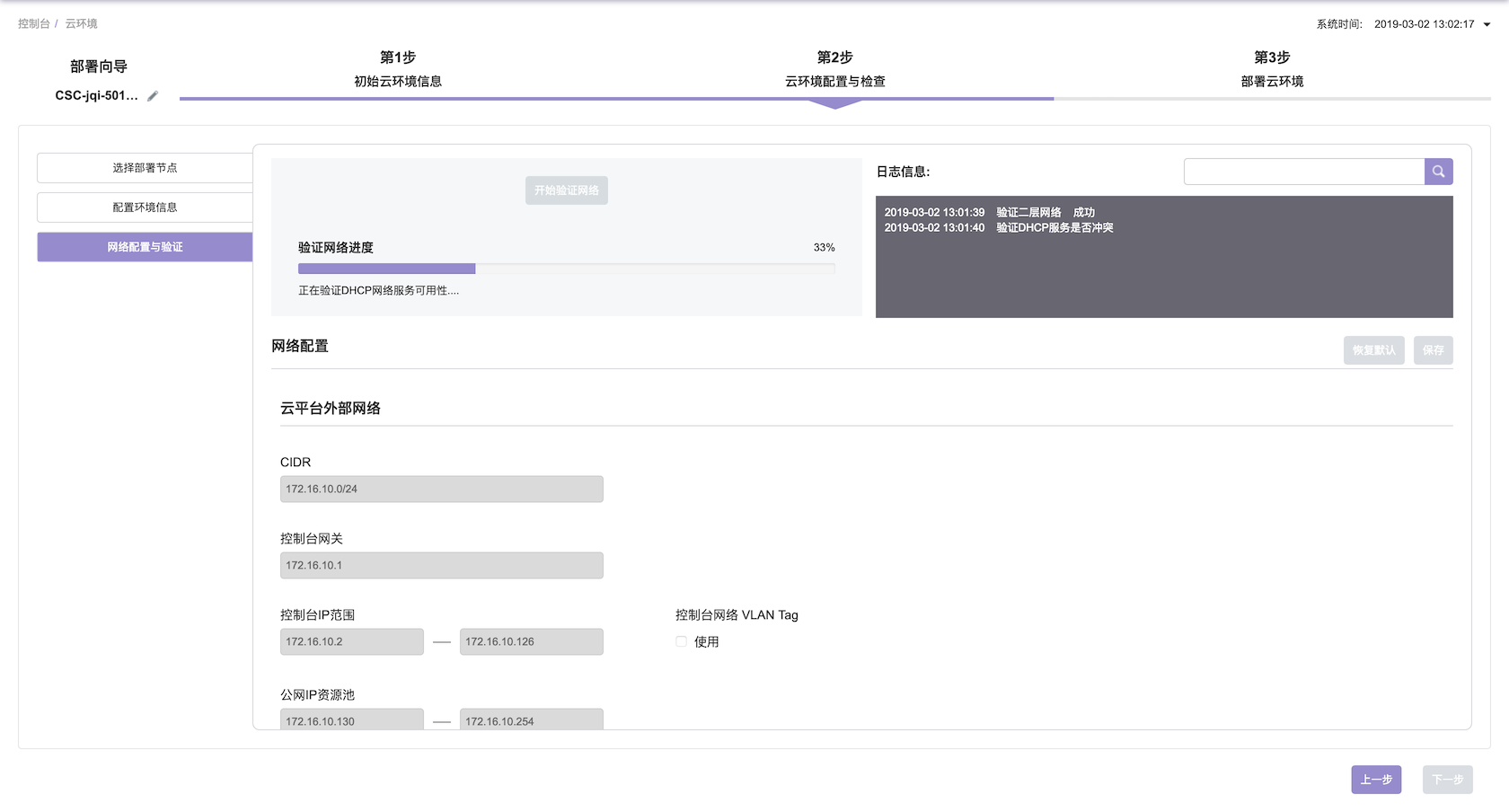Click the CIDR input field
Screen dimensions: 1509x812
pyautogui.click(x=441, y=490)
